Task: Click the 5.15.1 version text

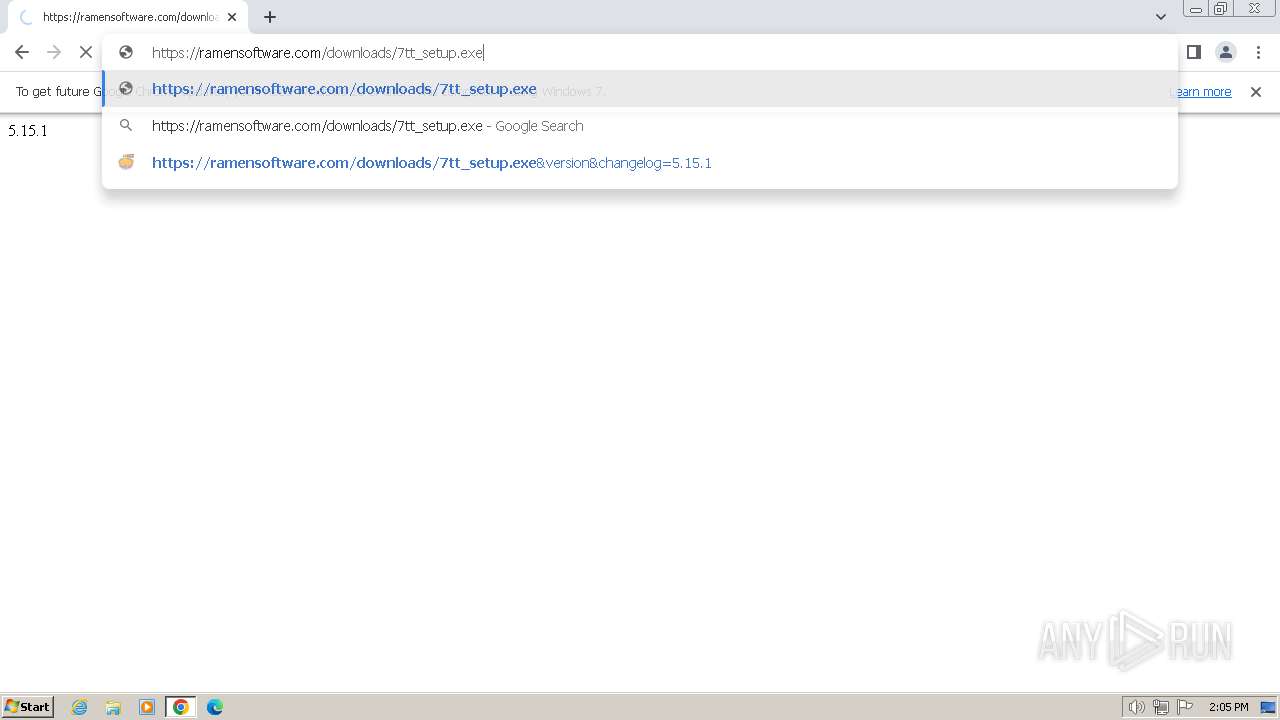Action: coord(28,131)
